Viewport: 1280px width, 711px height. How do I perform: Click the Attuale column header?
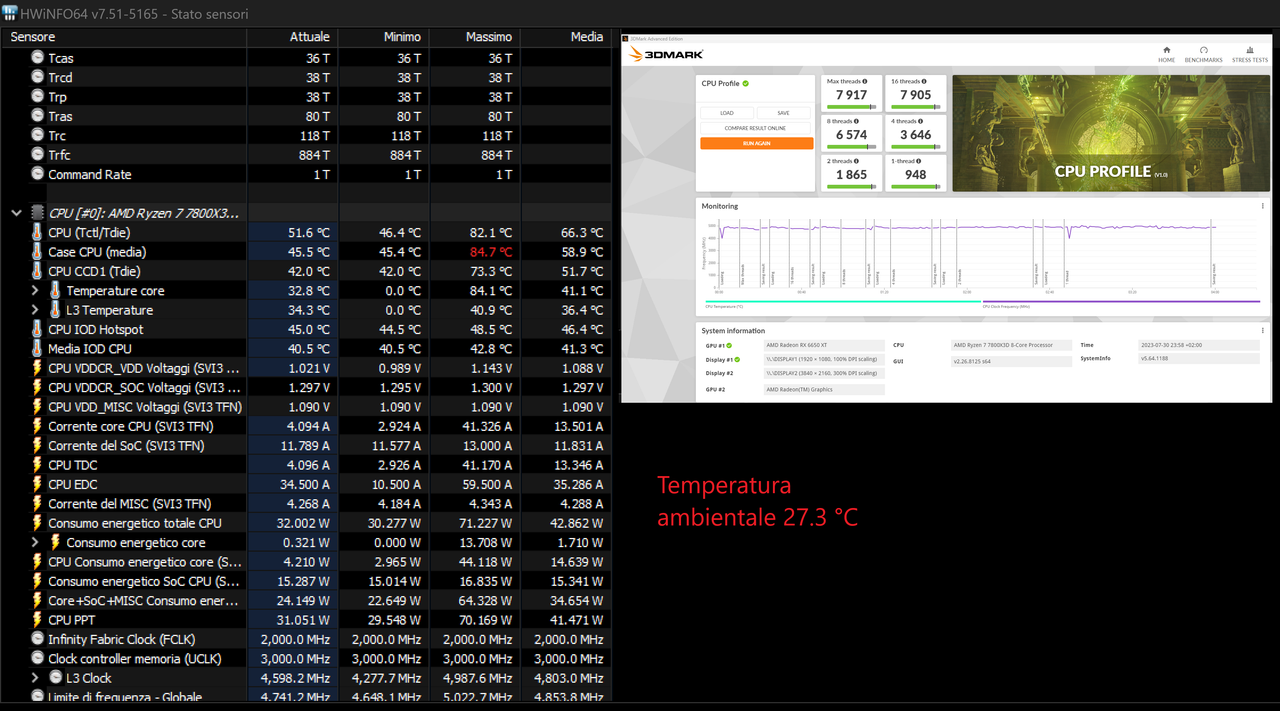pyautogui.click(x=293, y=37)
